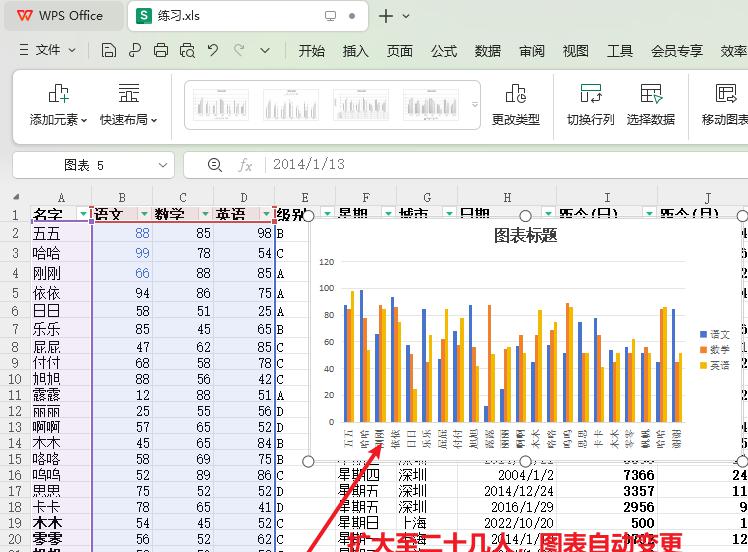The width and height of the screenshot is (748, 552).
Task: Click cell with date 2004/1/2
Action: click(x=507, y=475)
